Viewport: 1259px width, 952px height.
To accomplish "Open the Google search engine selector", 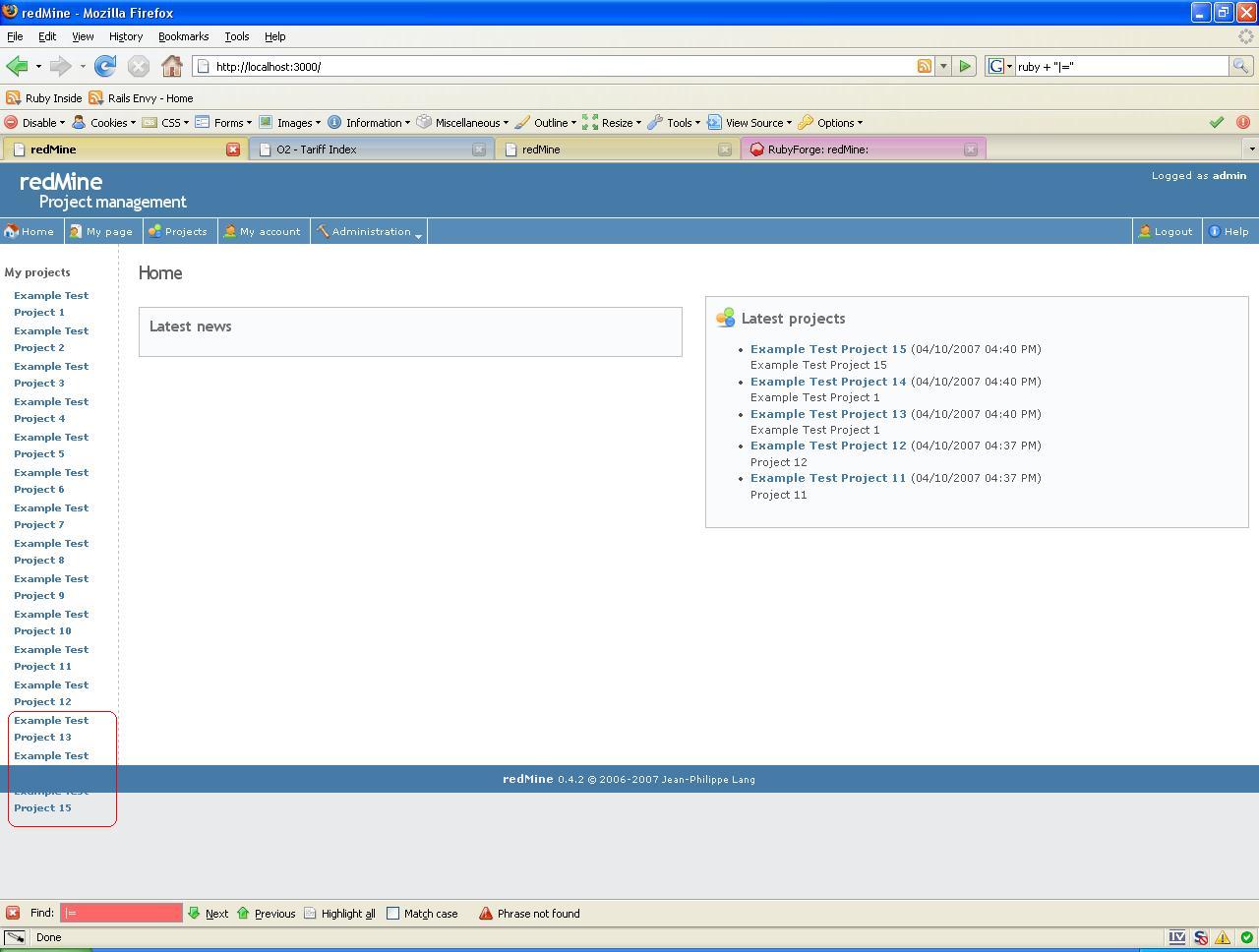I will (x=1000, y=66).
